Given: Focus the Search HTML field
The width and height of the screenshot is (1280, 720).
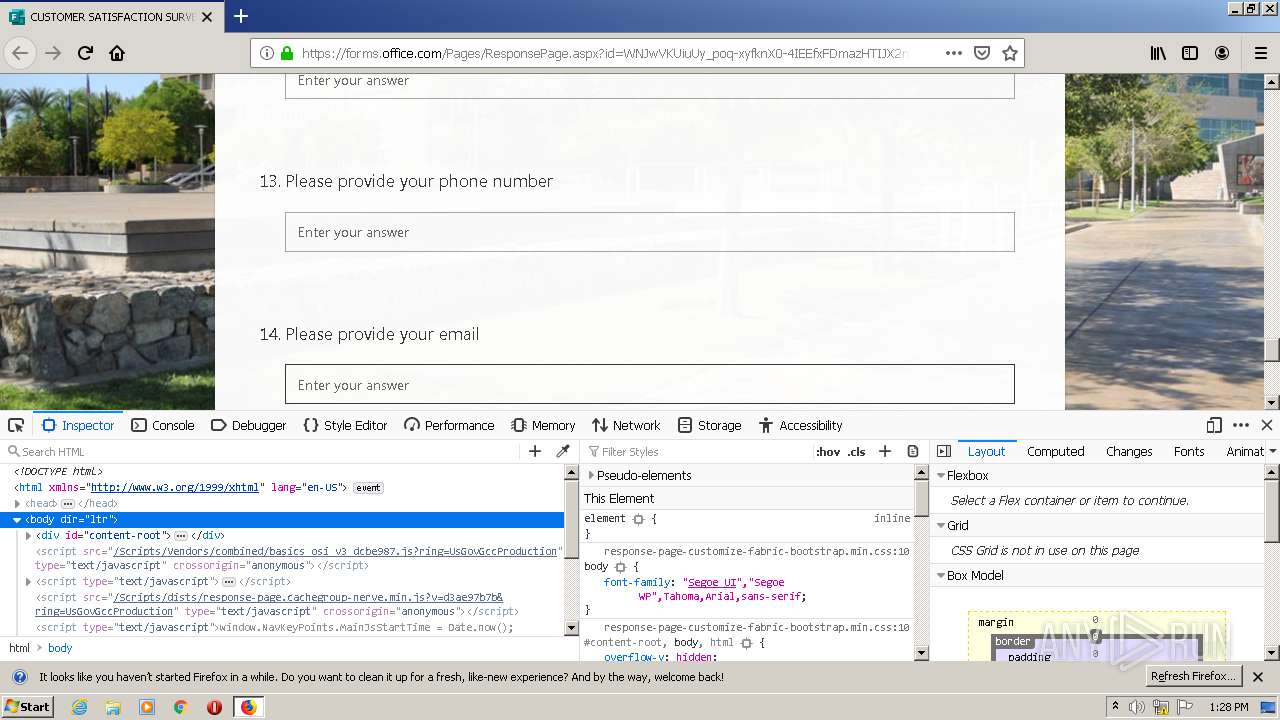Looking at the screenshot, I should pyautogui.click(x=260, y=451).
